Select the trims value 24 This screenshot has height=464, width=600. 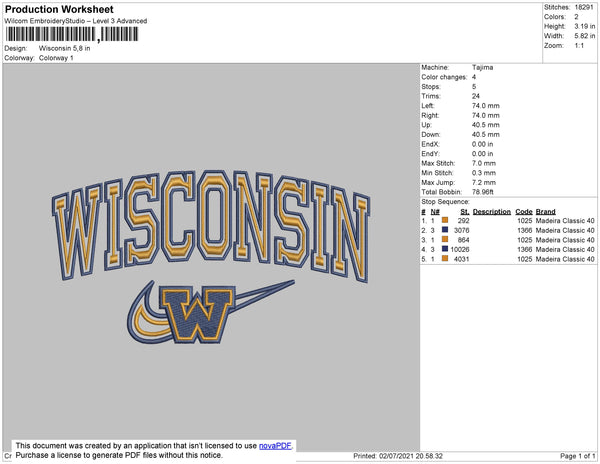tap(476, 96)
